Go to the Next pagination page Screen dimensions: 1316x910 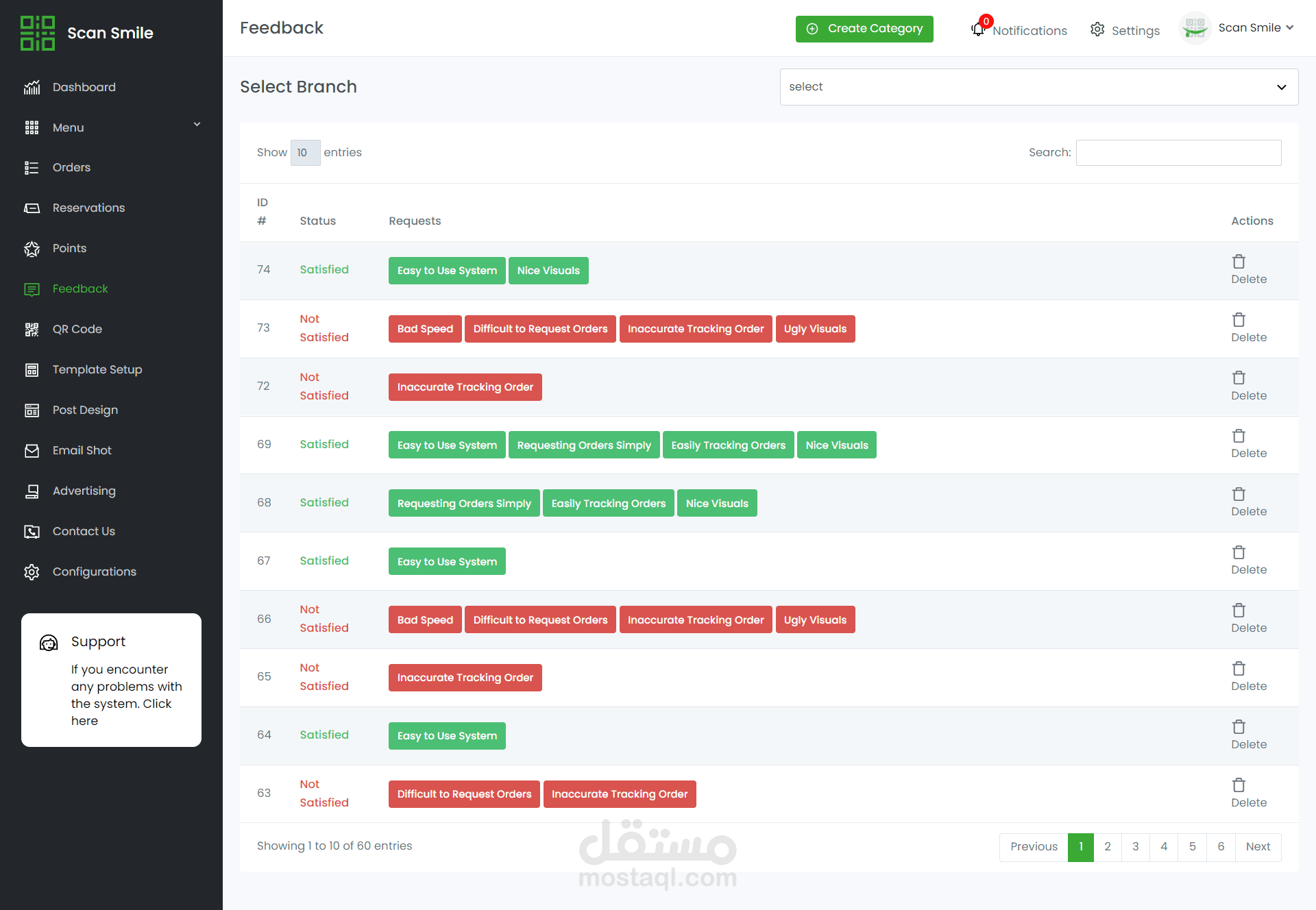[1257, 847]
